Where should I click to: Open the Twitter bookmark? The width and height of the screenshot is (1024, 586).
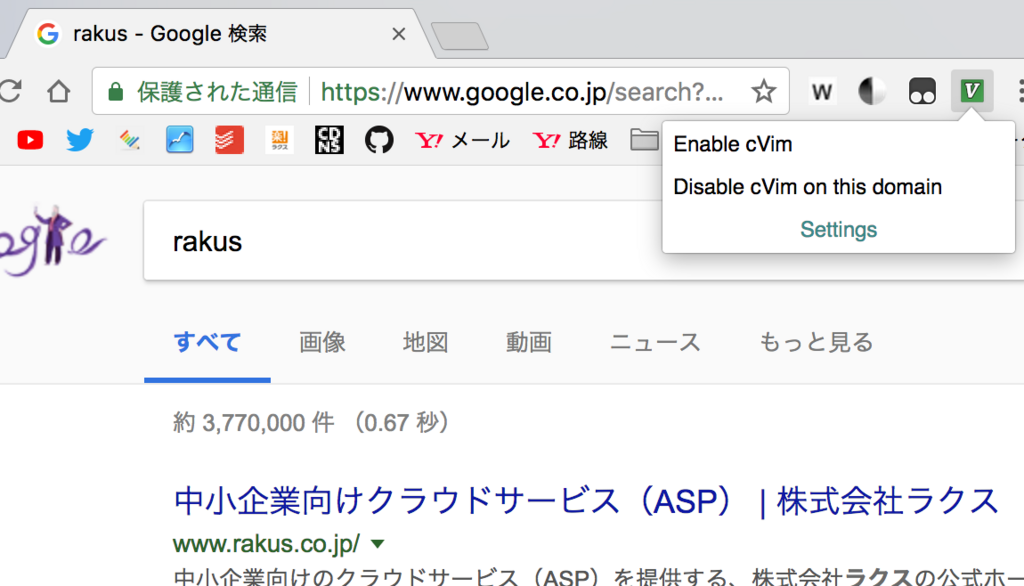click(80, 140)
